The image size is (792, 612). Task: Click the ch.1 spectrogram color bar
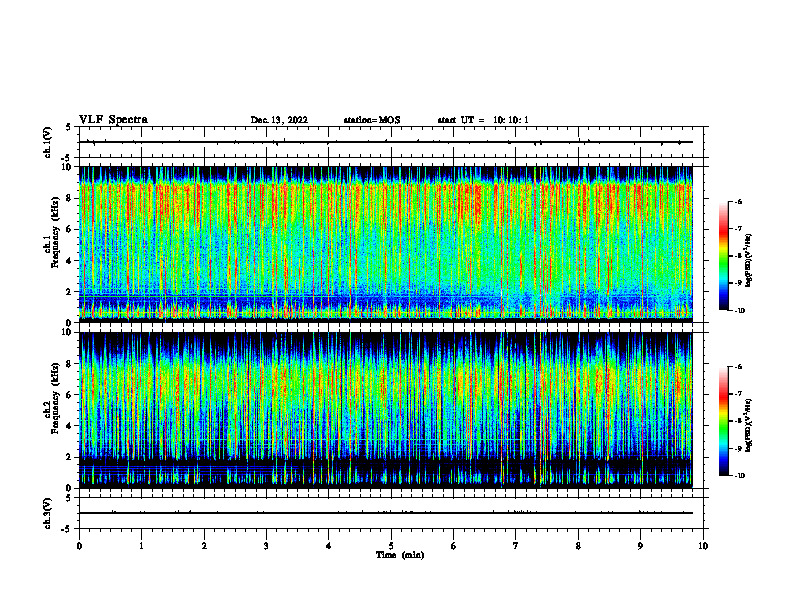[x=723, y=256]
